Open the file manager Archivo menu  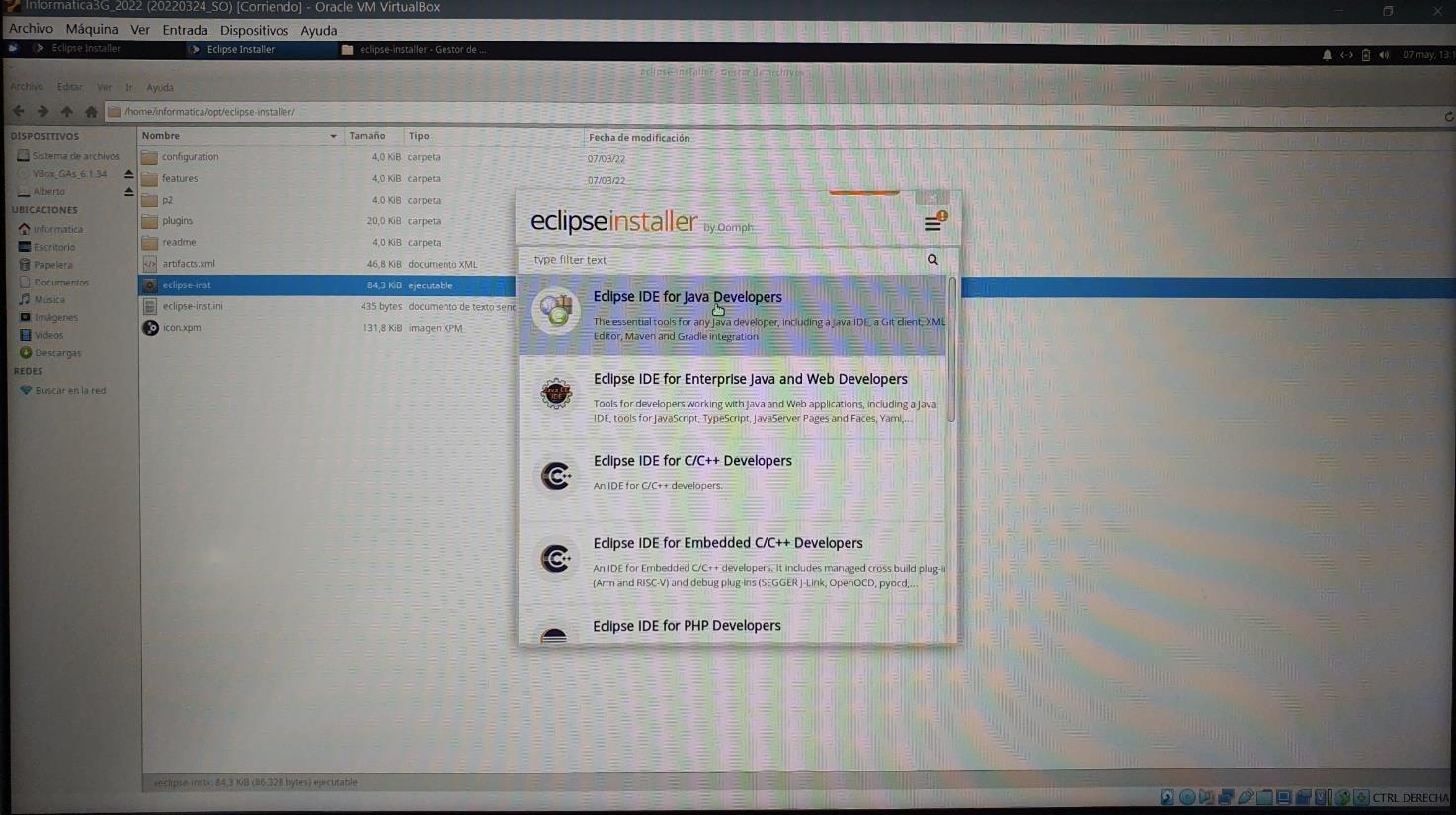pos(27,87)
